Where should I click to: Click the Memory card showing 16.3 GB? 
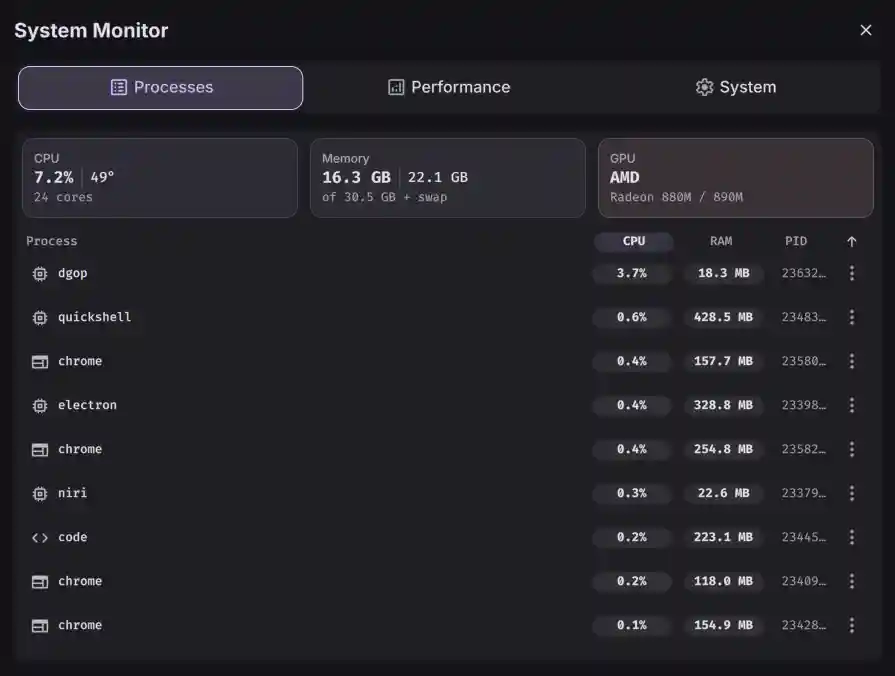[448, 177]
